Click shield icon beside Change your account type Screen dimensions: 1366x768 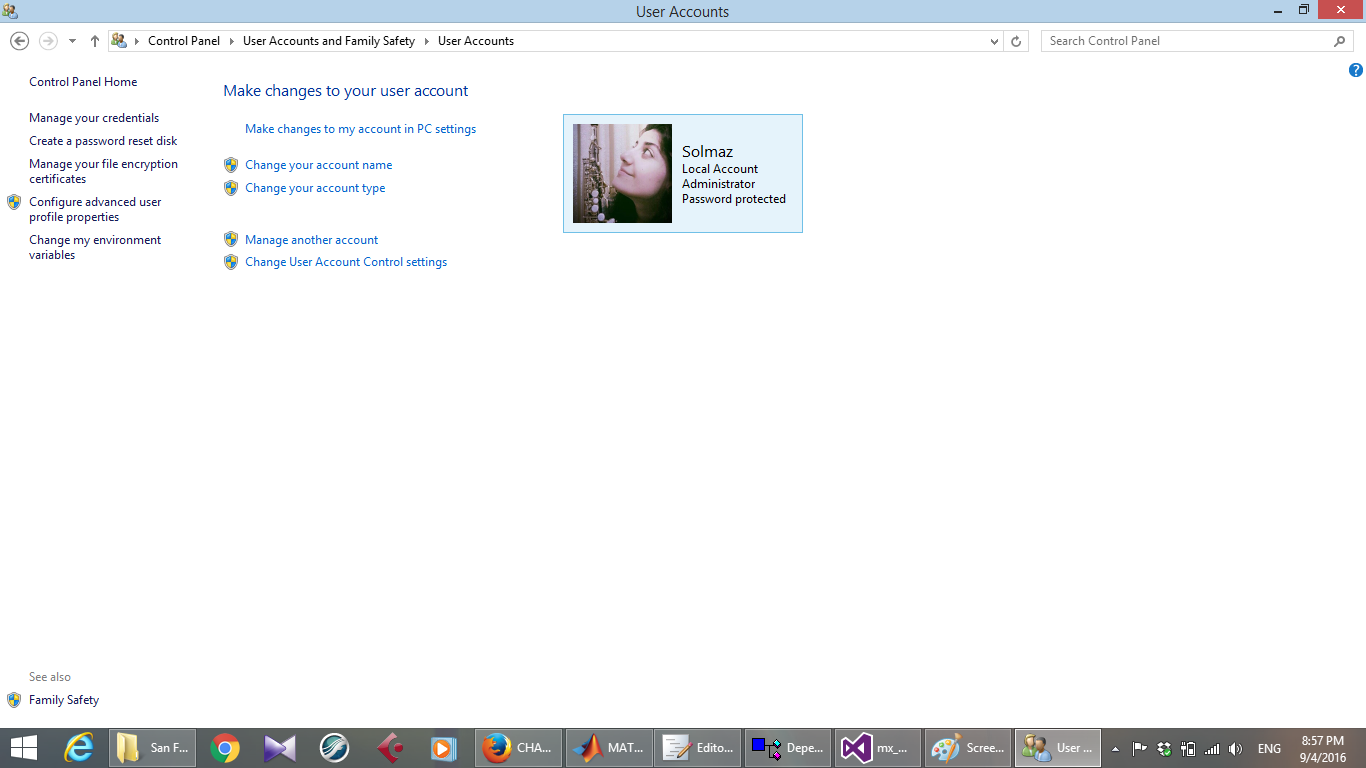(231, 188)
